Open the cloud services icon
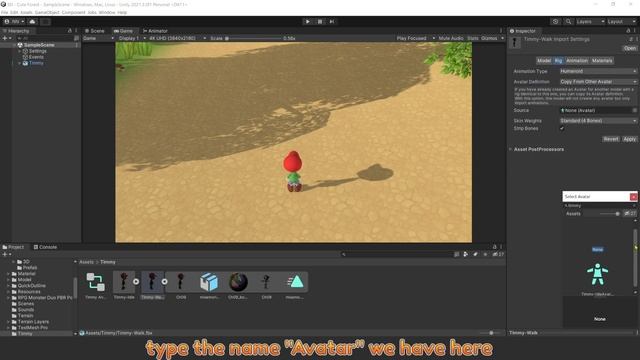640x360 pixels. 33,22
